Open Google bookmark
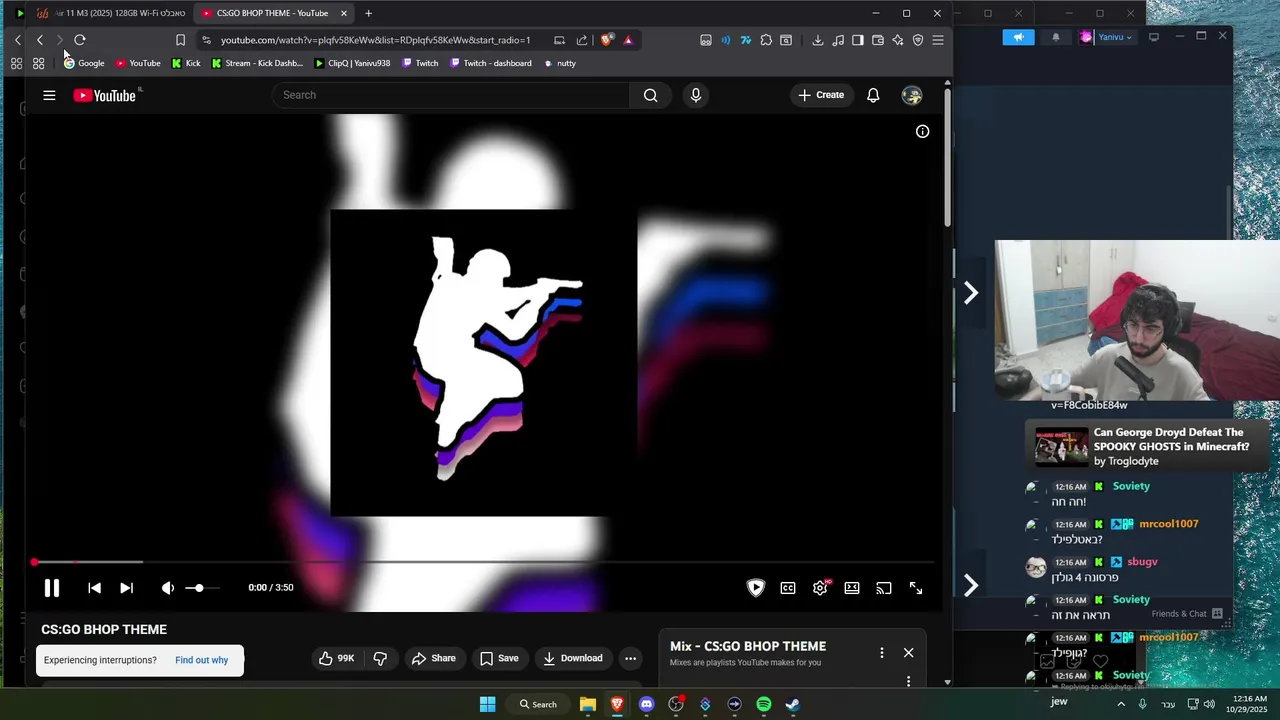 point(84,63)
